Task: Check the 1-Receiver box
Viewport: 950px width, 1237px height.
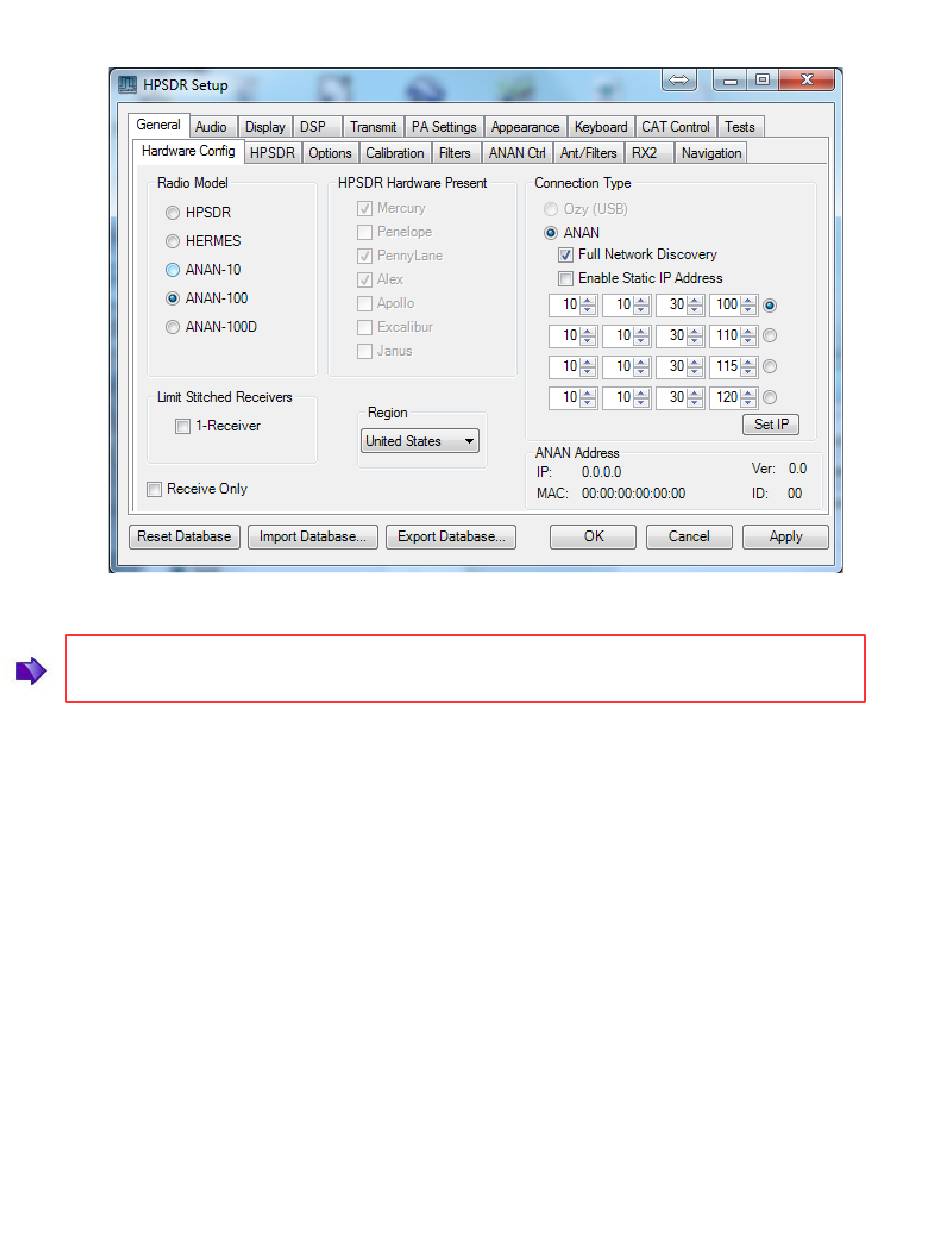Action: (182, 426)
